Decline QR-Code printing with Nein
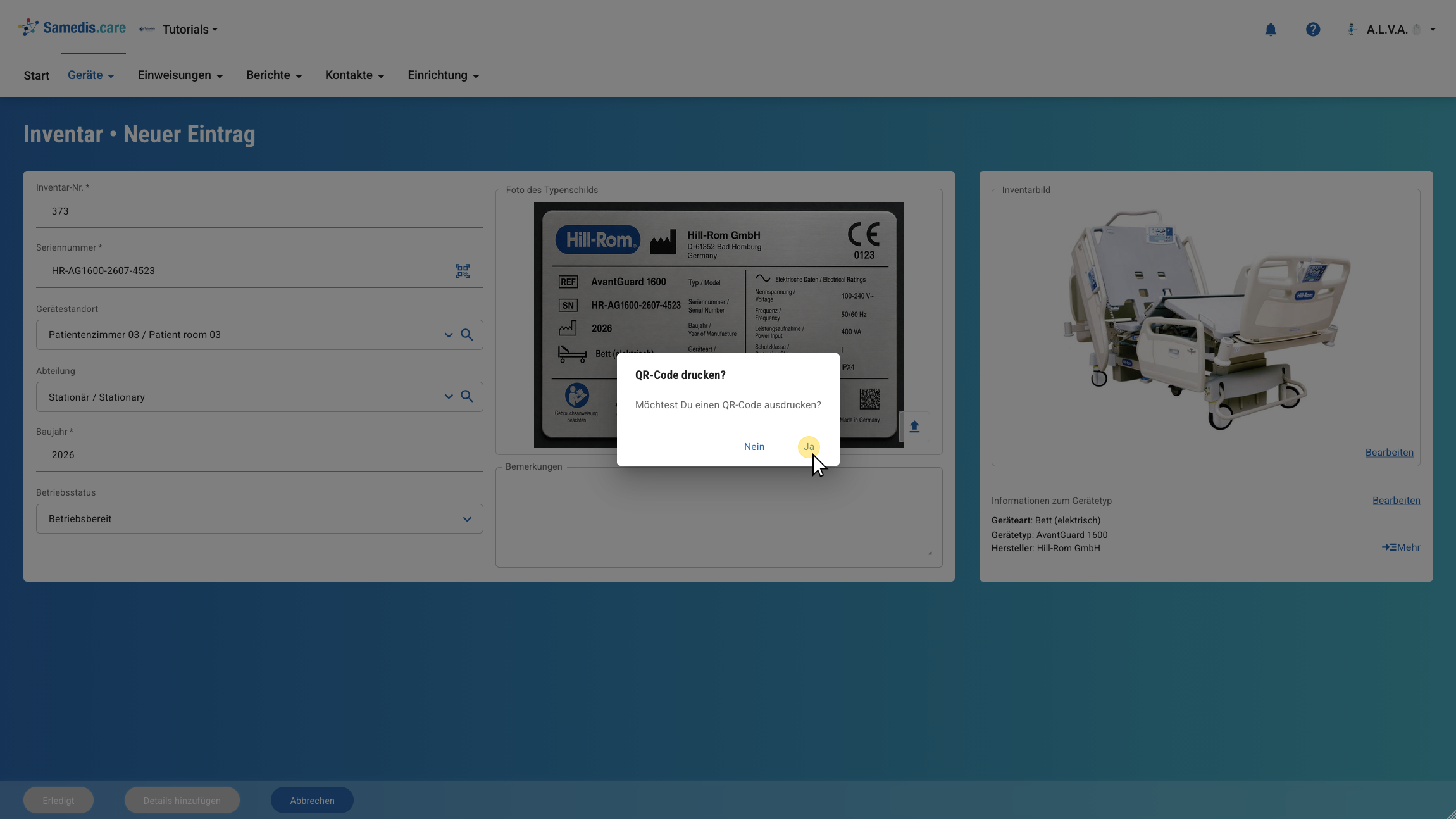Screen dimensions: 1456x819 point(754,447)
